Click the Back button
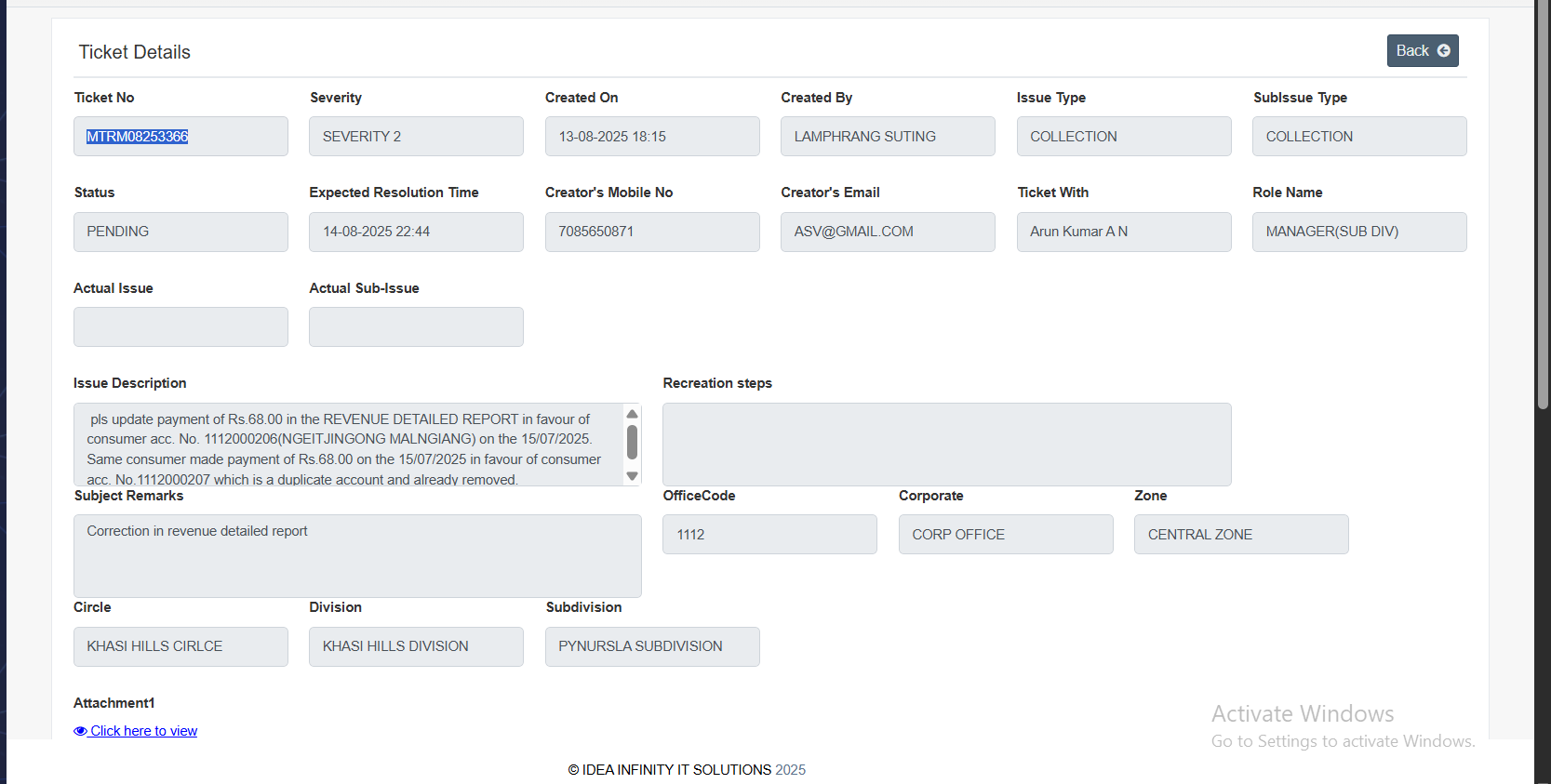Screen dimensions: 1551x784 tap(1422, 51)
